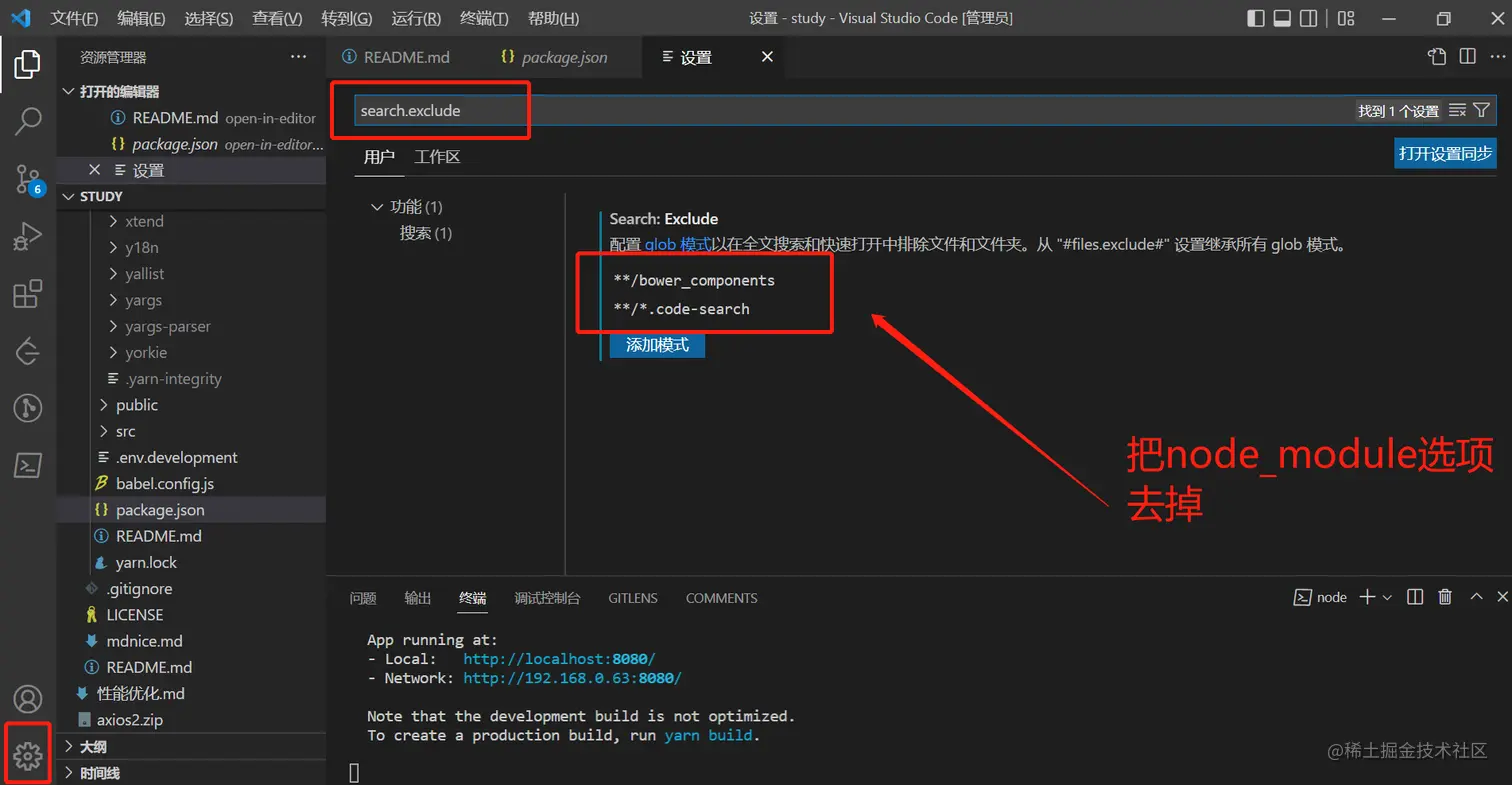Open the glob 模式 link
The image size is (1512, 785).
click(x=677, y=244)
